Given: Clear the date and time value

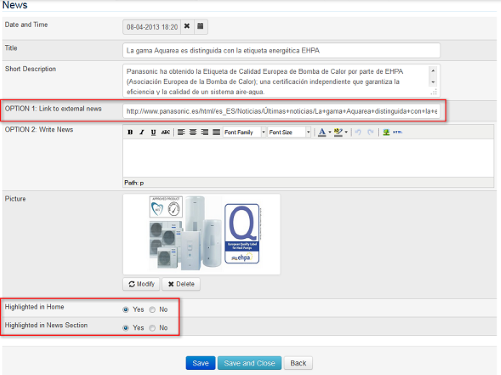Looking at the screenshot, I should pos(187,26).
